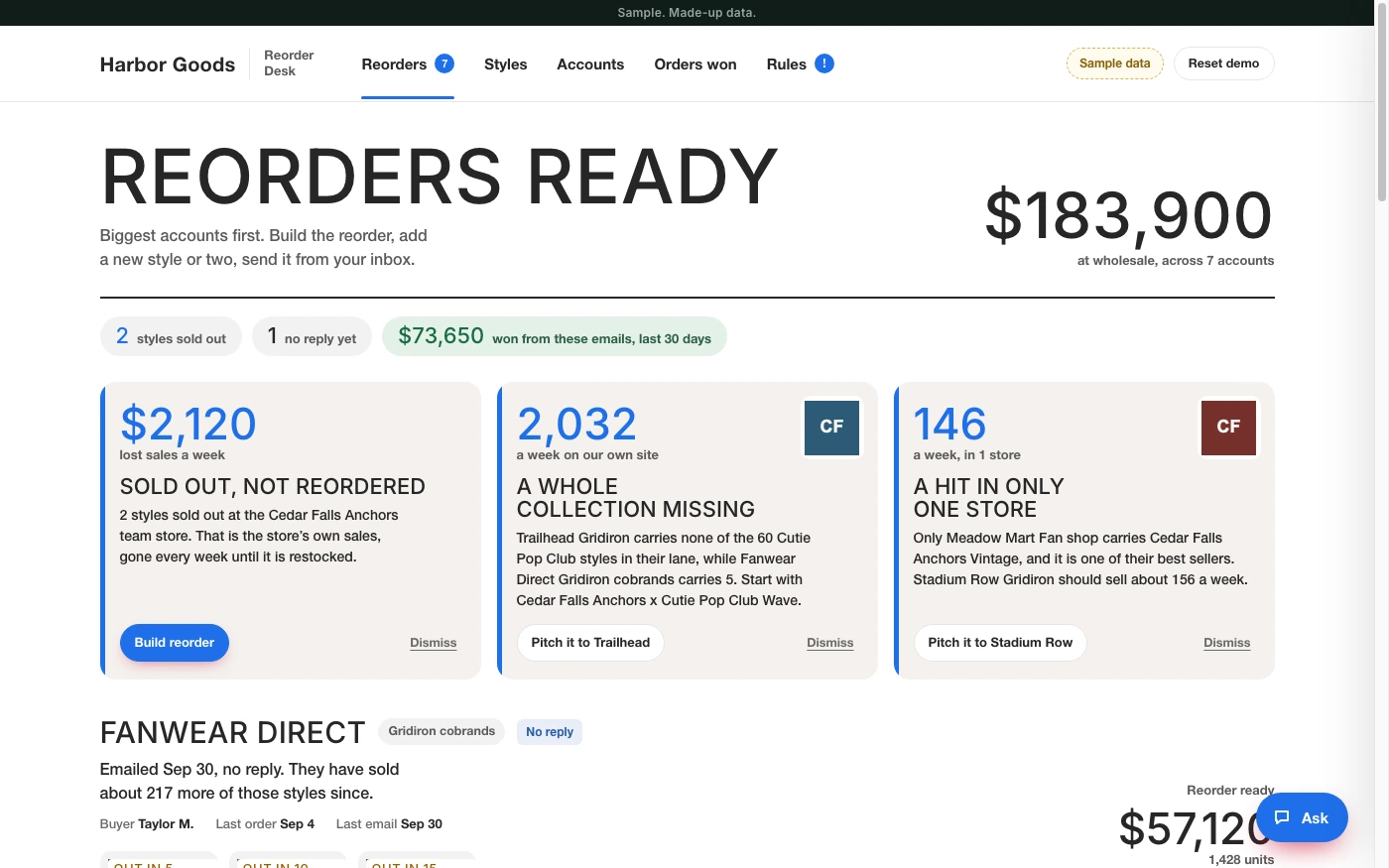Click the red CF thumbnail in hit card
Screen dimensions: 1389x868
(x=1228, y=427)
